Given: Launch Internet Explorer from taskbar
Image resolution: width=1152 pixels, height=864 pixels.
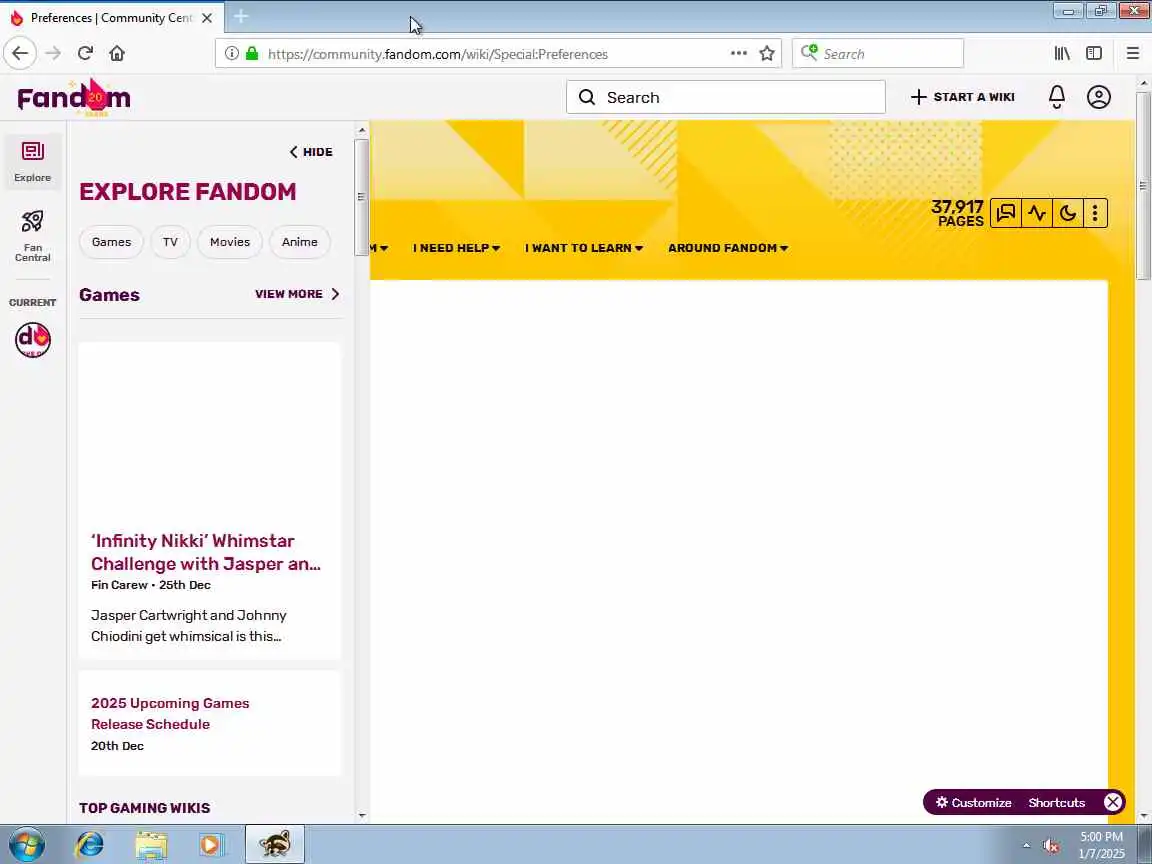Looking at the screenshot, I should click(x=90, y=845).
